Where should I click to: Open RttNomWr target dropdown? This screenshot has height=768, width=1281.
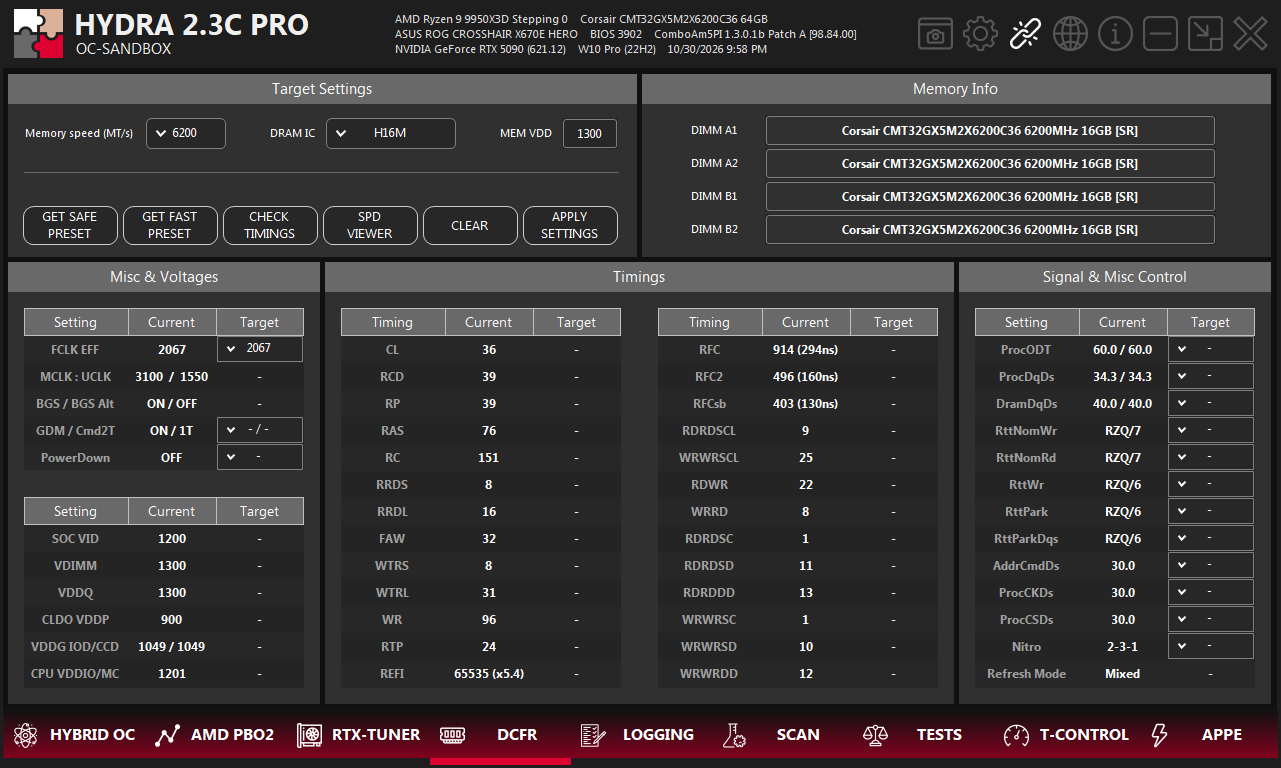pos(1211,430)
